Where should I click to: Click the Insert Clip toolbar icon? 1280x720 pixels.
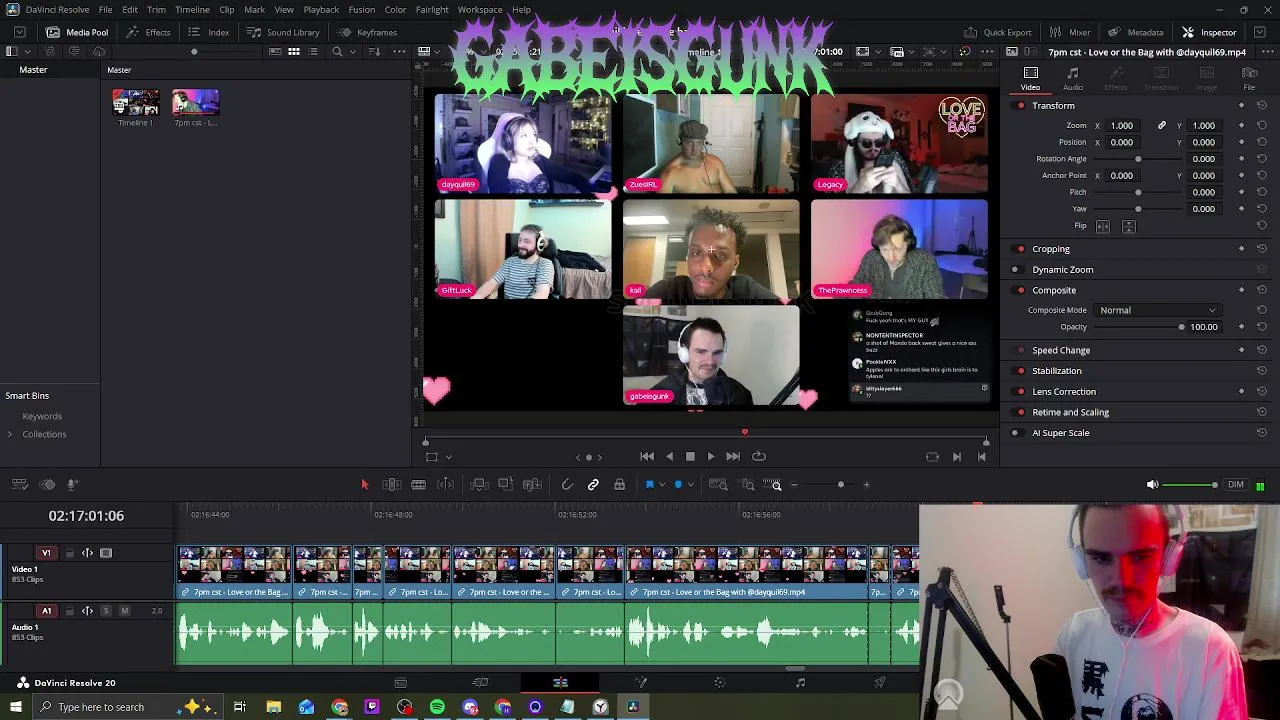pos(479,485)
